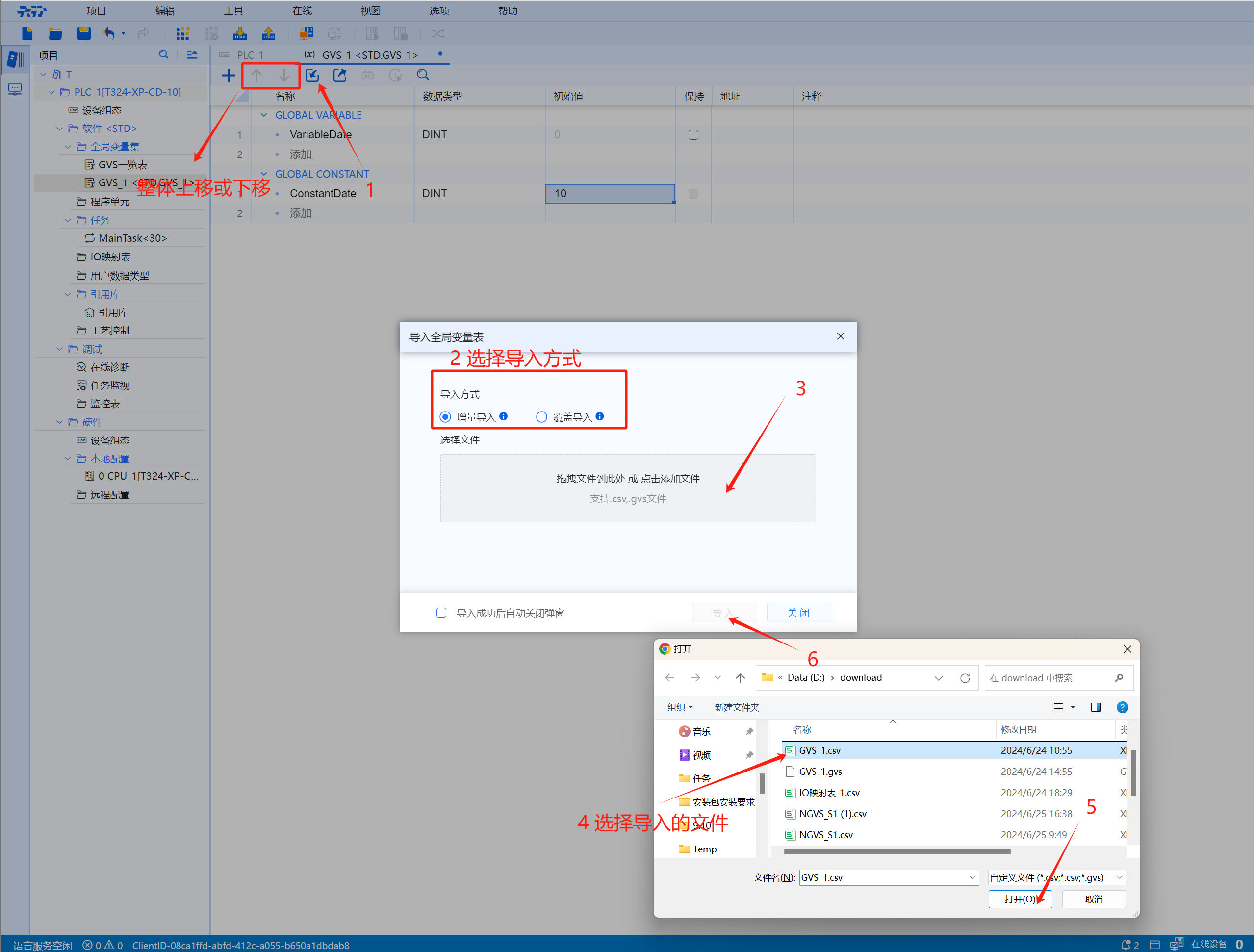Screen dimensions: 1254x952
Task: Click search icon in project panel
Action: point(163,54)
